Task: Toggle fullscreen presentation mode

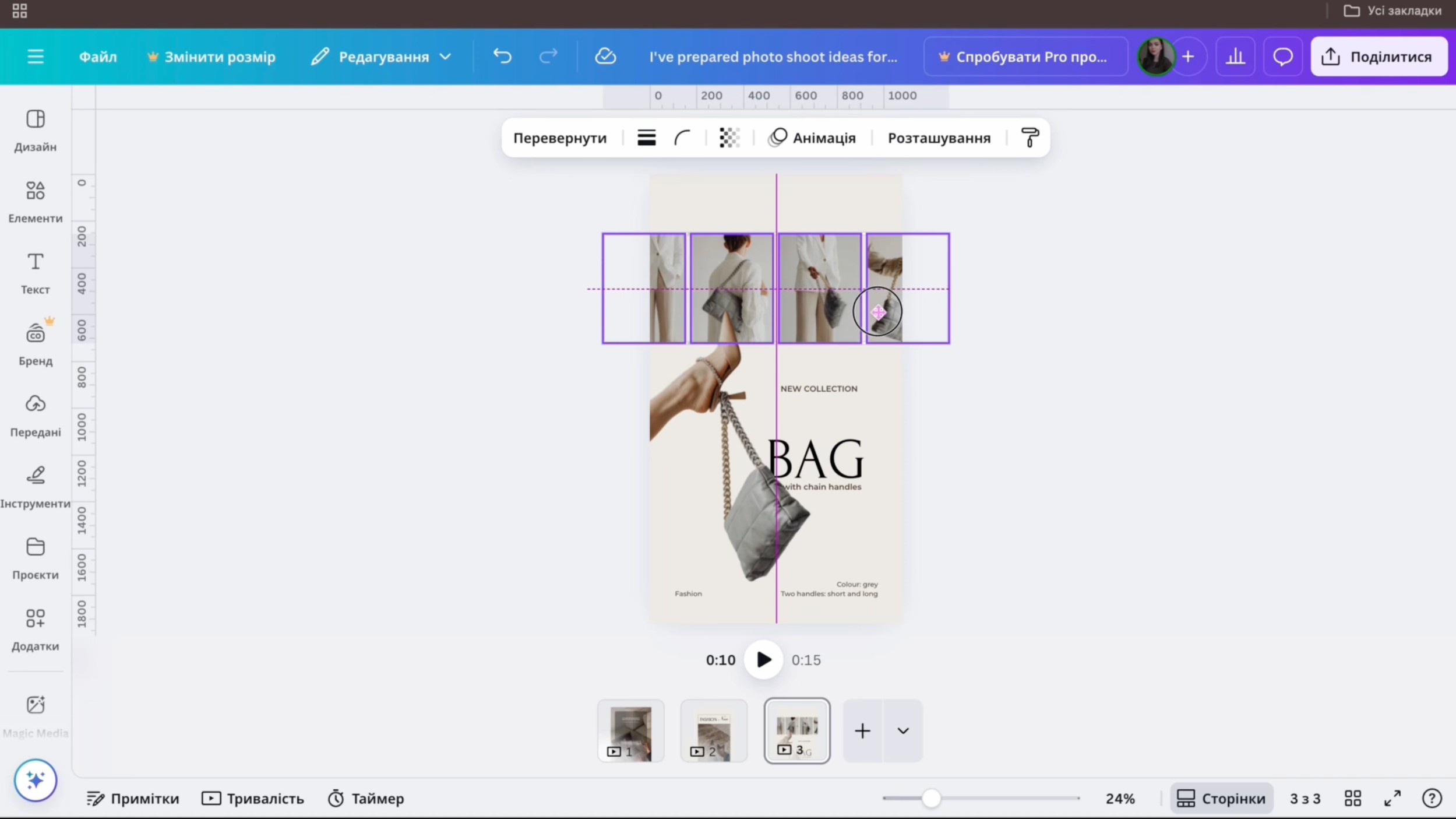Action: coord(1392,798)
